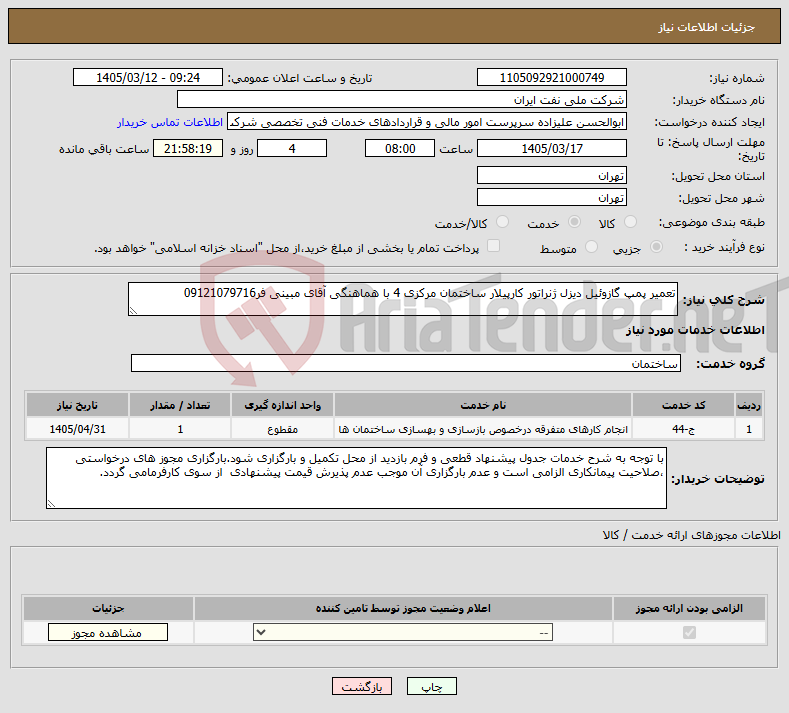789x713 pixels.
Task: Click the اطلاعات خدمات مورد نیاز heading
Action: point(695,330)
